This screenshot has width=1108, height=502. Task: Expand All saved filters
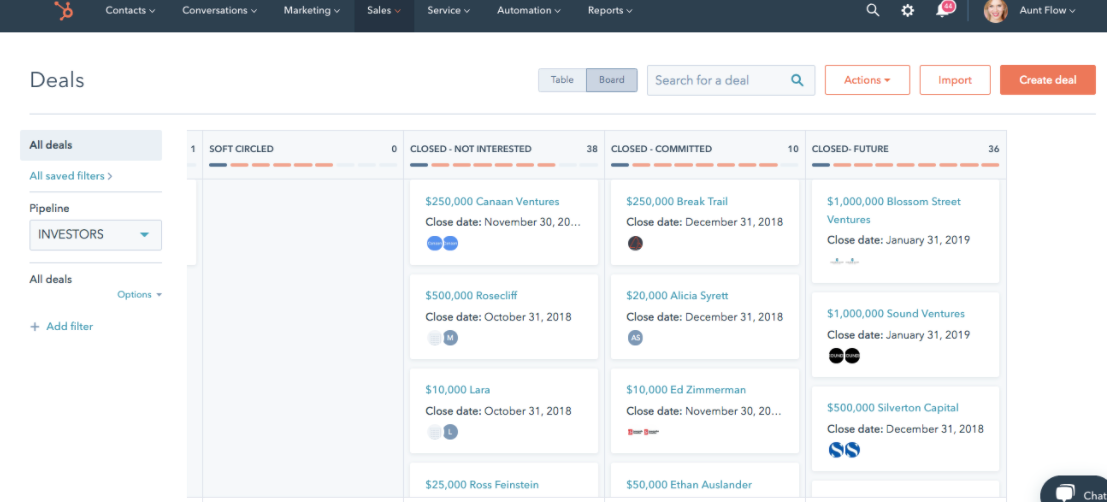[71, 176]
